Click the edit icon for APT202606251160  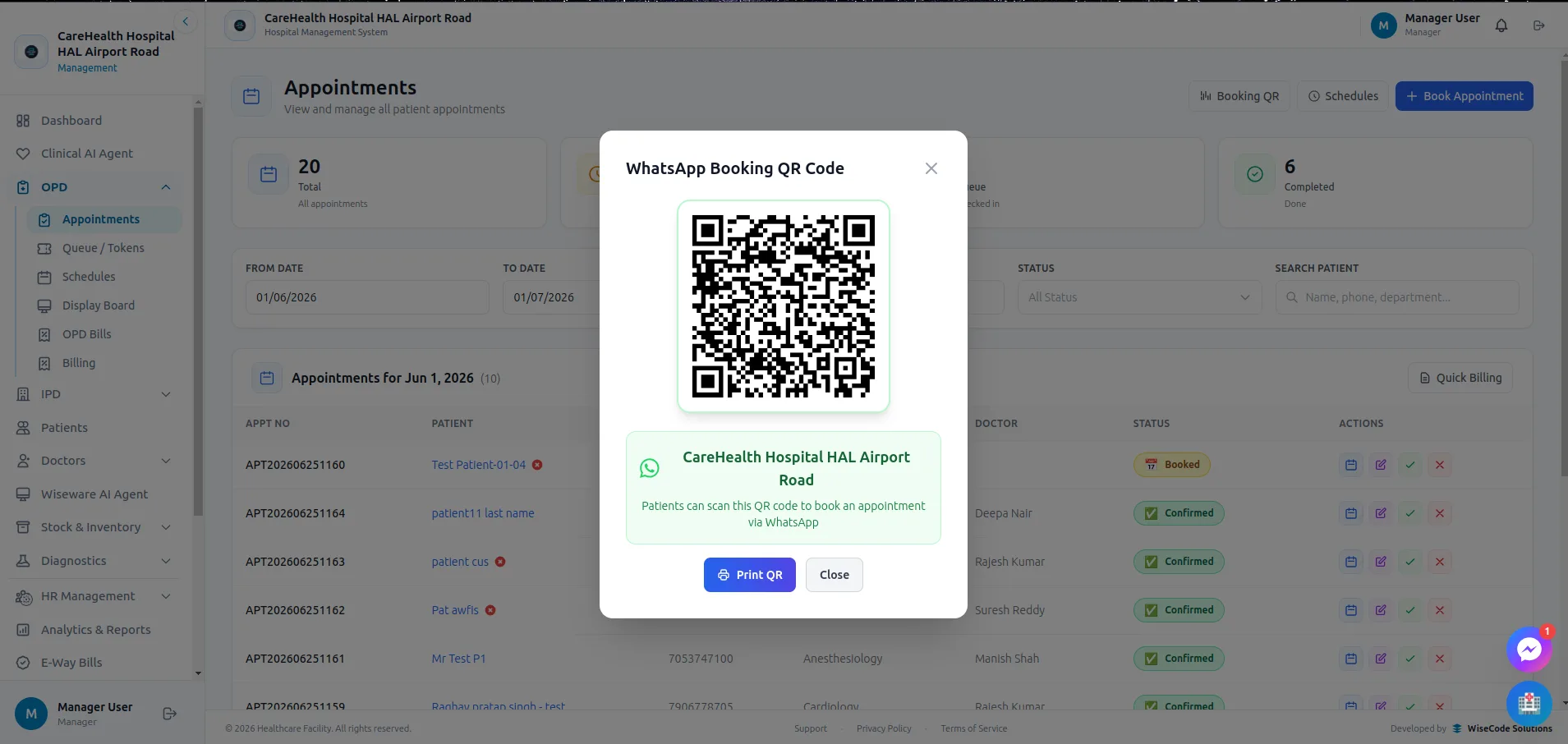pyautogui.click(x=1381, y=465)
